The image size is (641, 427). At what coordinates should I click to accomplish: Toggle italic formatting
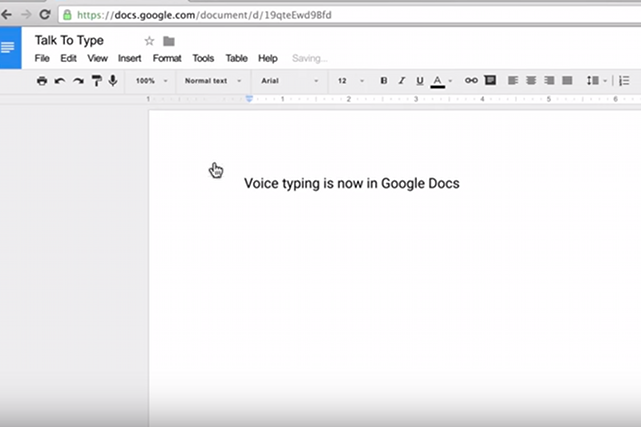tap(402, 80)
